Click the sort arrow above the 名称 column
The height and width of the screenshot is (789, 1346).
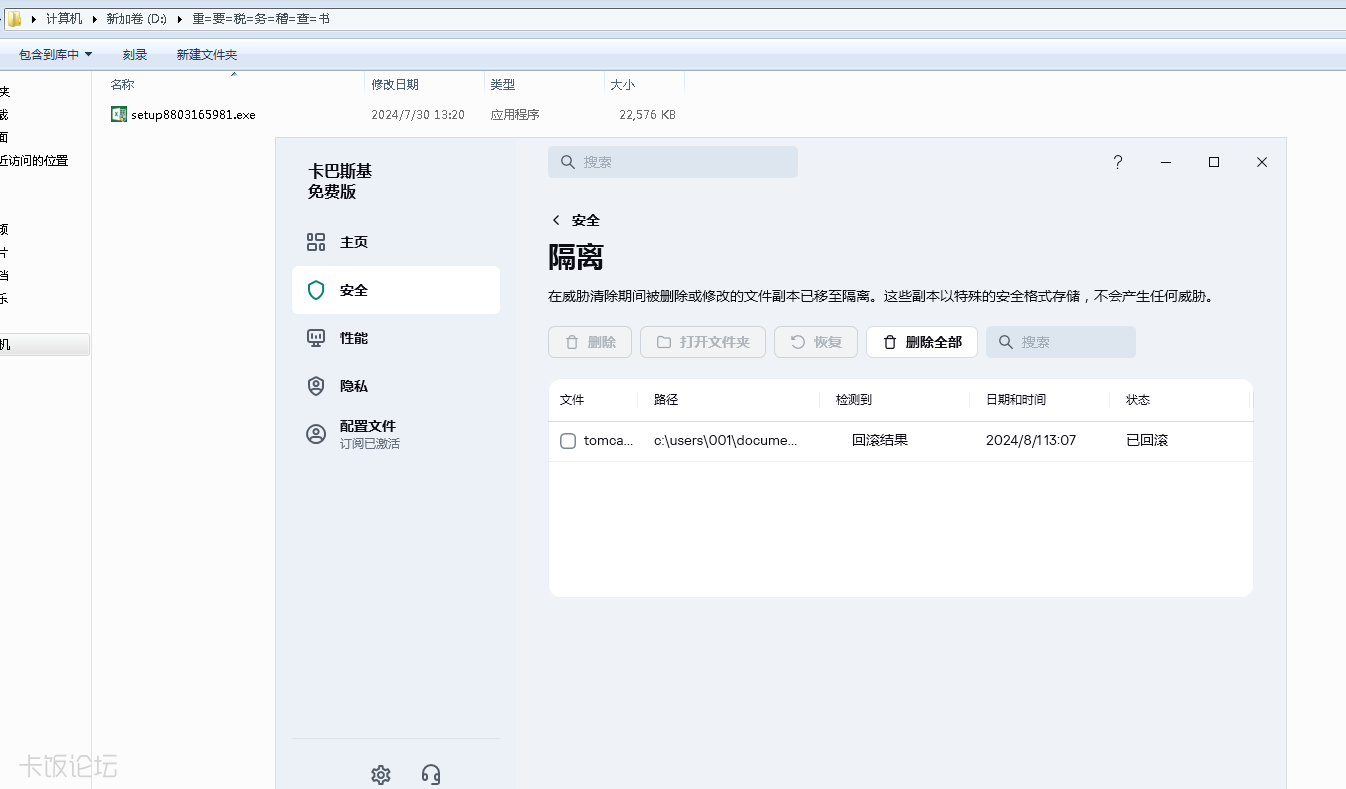coord(234,74)
